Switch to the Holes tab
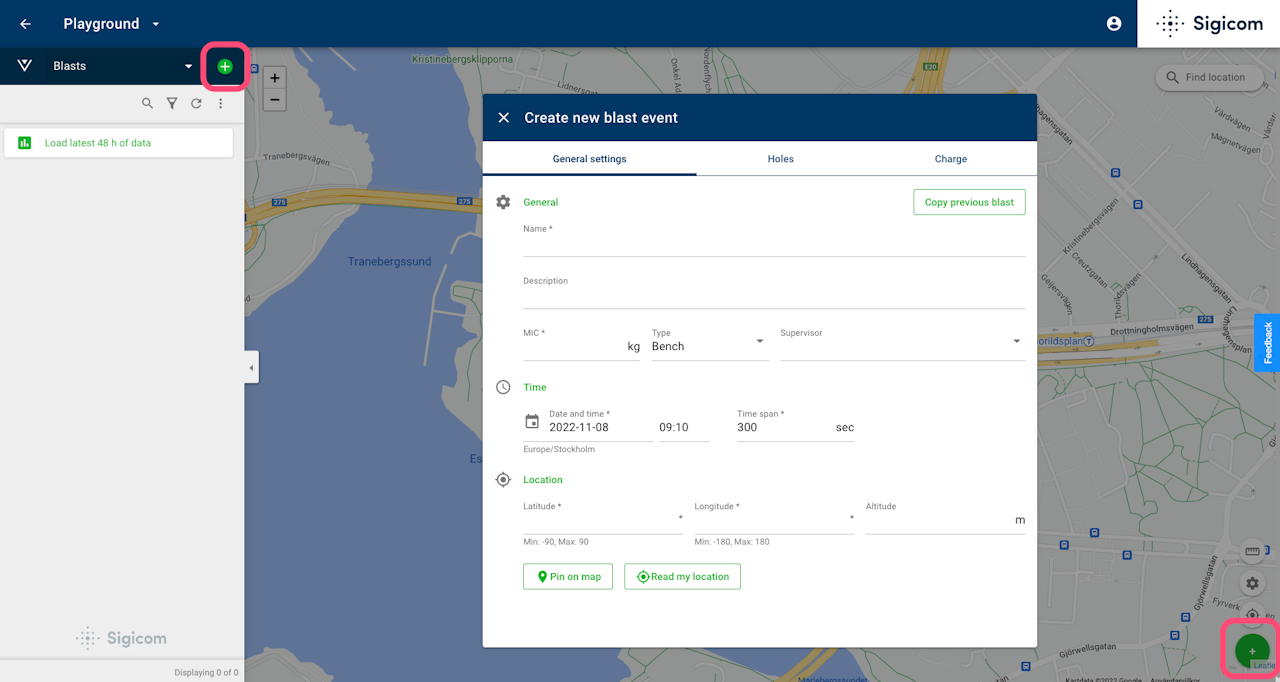 (780, 159)
